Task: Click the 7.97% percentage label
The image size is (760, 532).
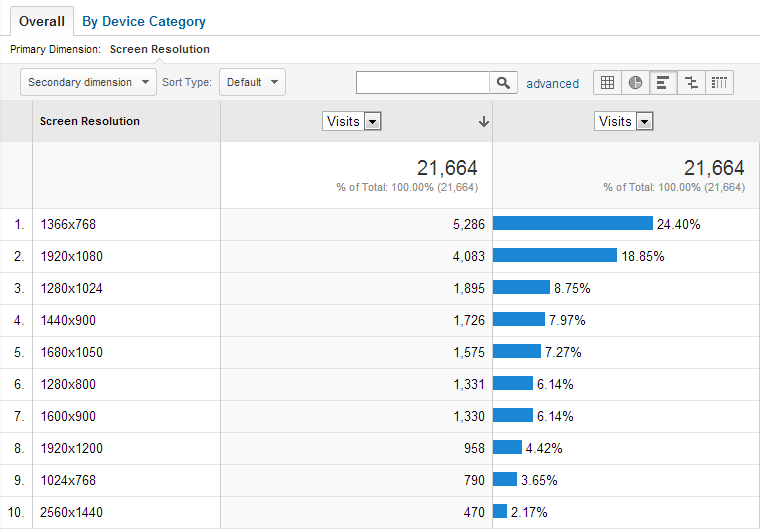Action: 567,320
